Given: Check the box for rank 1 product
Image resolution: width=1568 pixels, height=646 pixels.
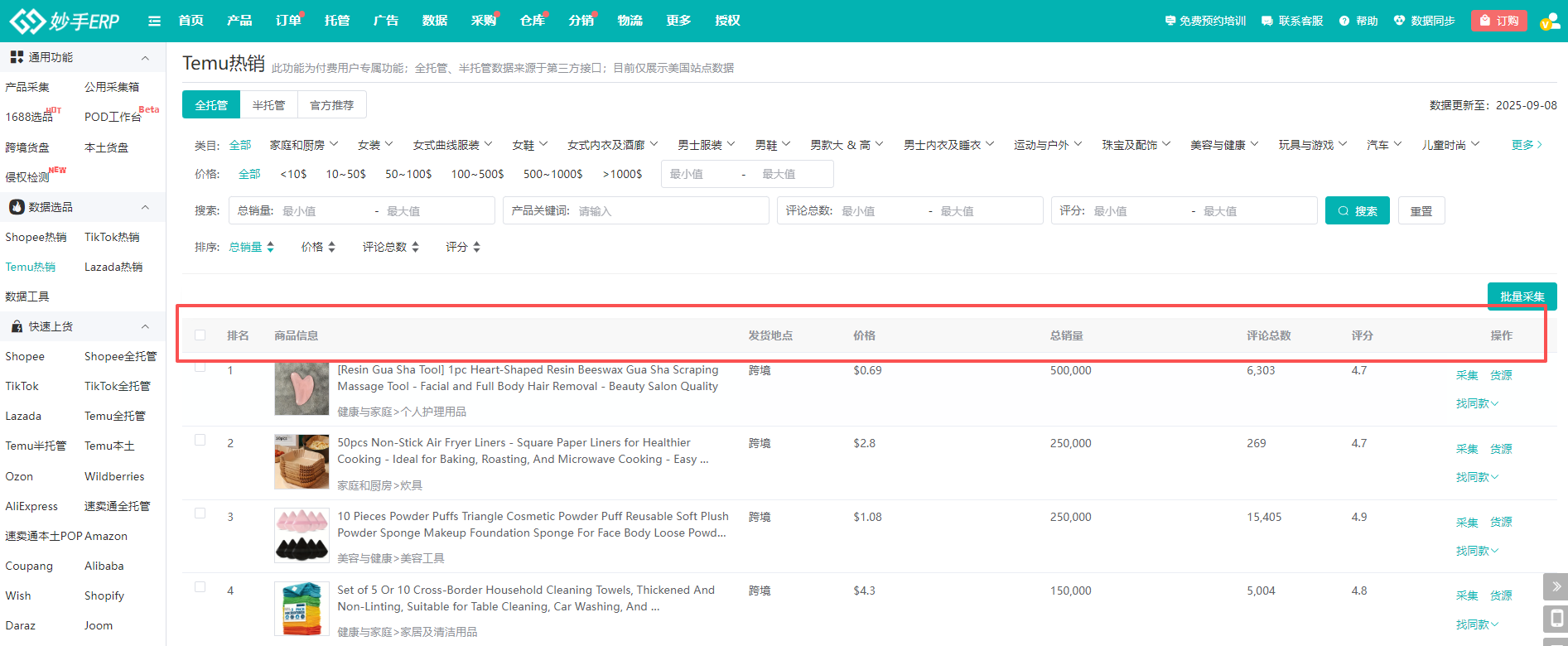Looking at the screenshot, I should 200,366.
